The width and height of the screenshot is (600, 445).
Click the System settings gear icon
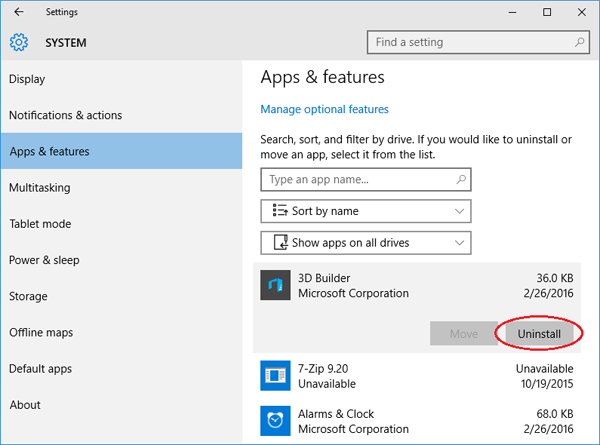18,43
